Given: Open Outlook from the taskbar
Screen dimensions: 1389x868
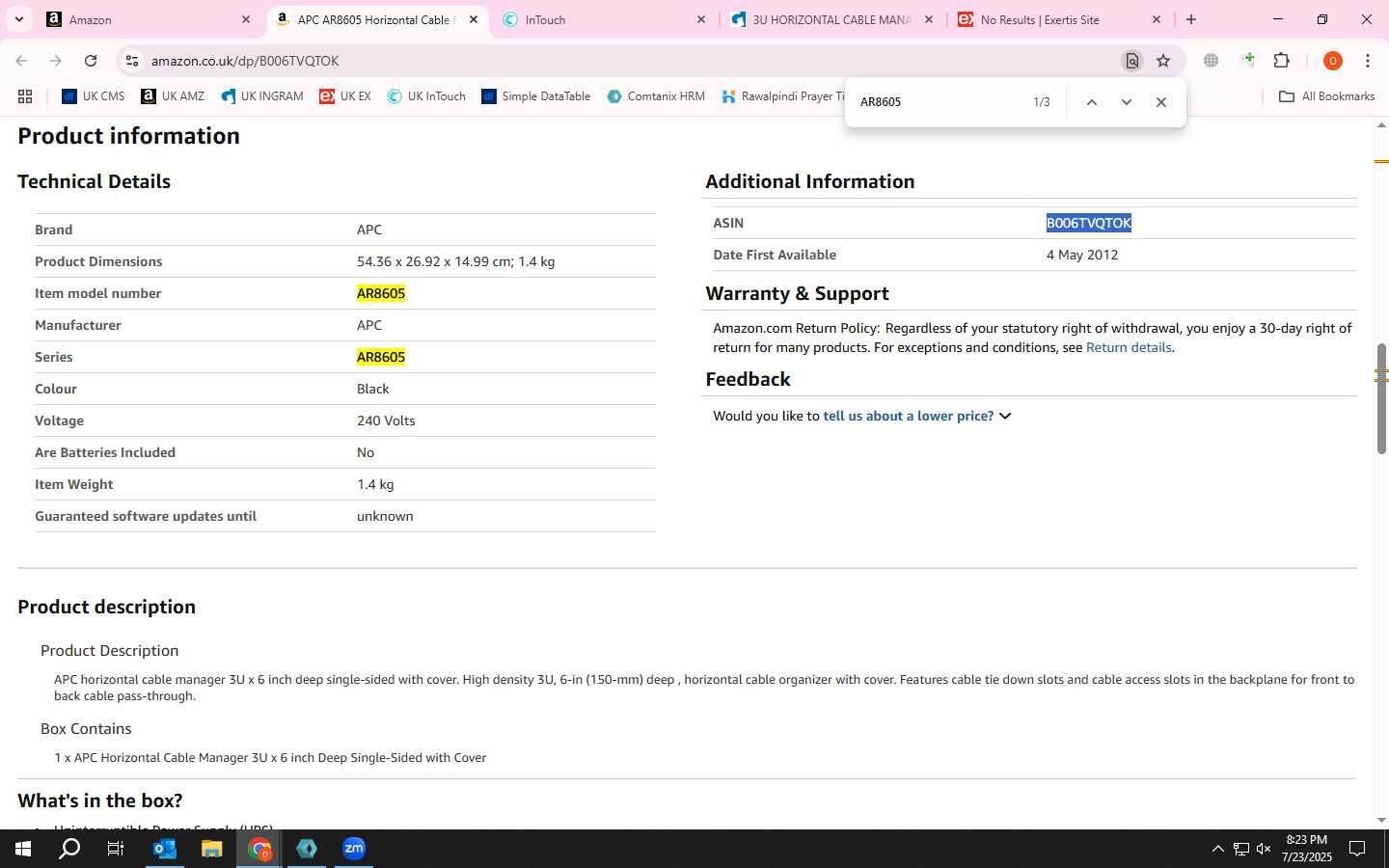Looking at the screenshot, I should click(x=165, y=849).
